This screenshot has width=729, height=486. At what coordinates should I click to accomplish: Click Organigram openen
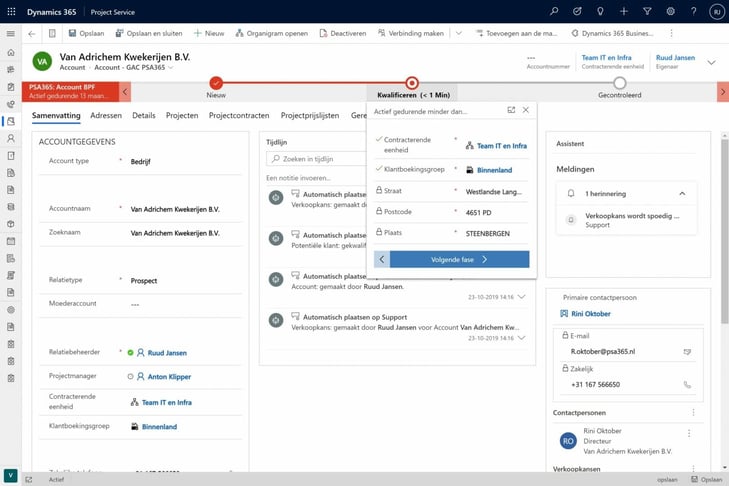[x=272, y=33]
